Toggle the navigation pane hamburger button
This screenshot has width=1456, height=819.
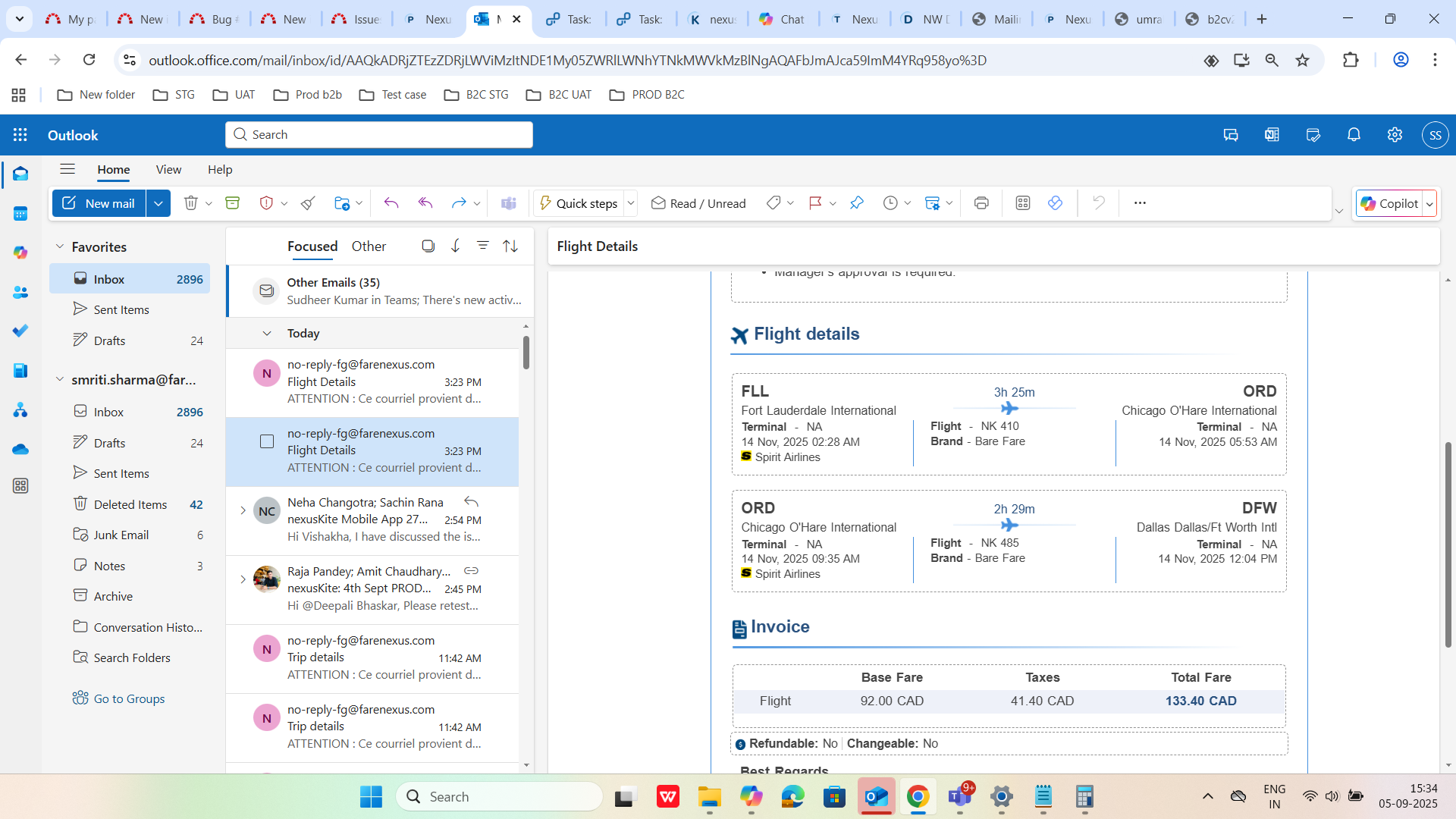pos(67,169)
